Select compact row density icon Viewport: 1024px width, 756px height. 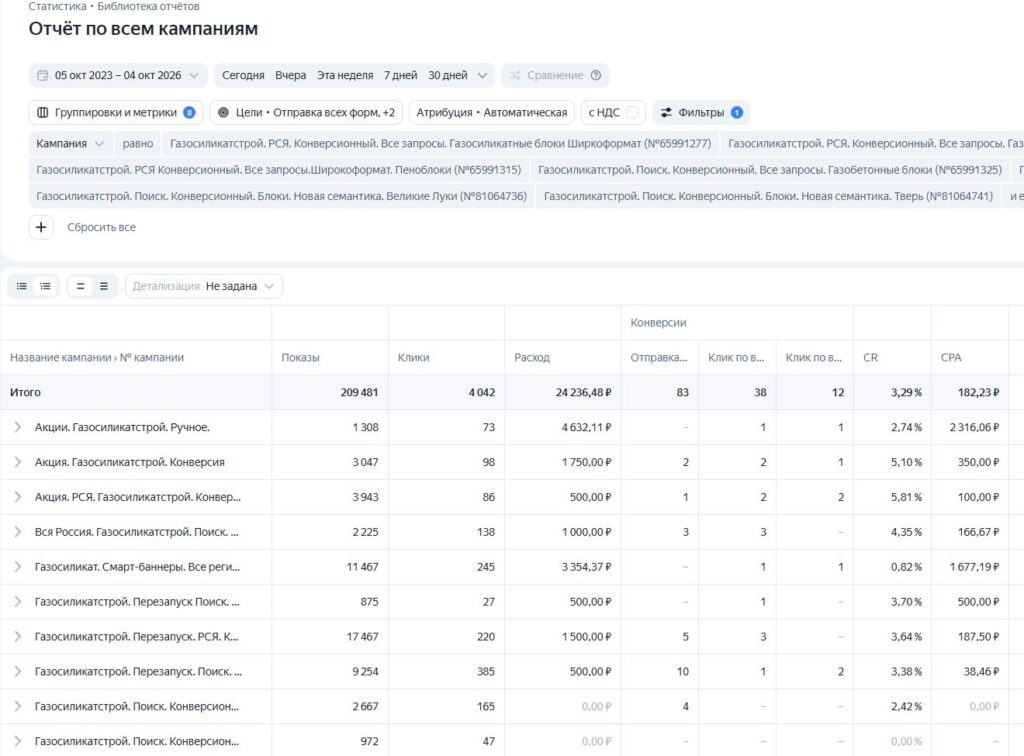(x=80, y=286)
